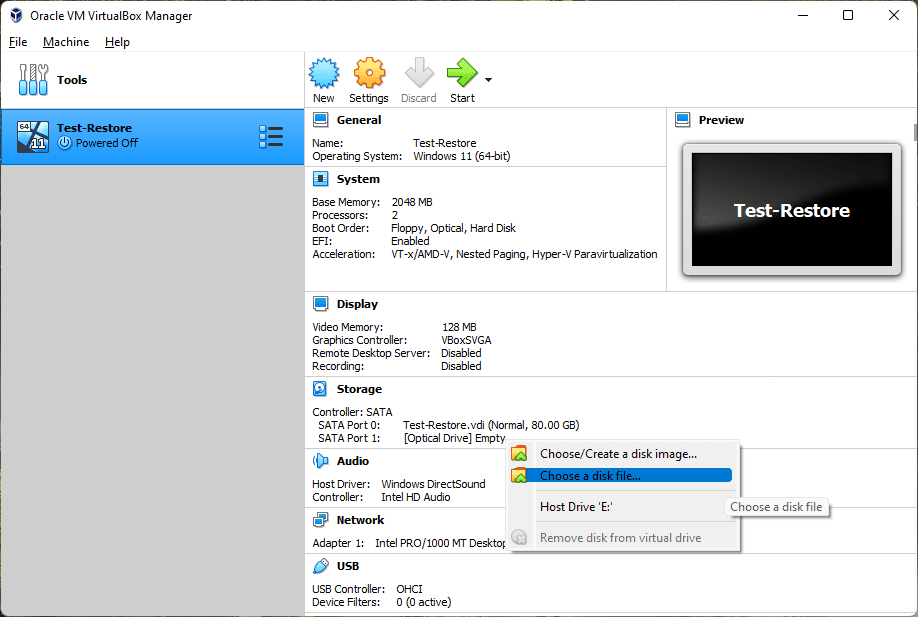Click 'Floppy, Optical, Hard Disk' boot order
The image size is (918, 617).
(453, 228)
